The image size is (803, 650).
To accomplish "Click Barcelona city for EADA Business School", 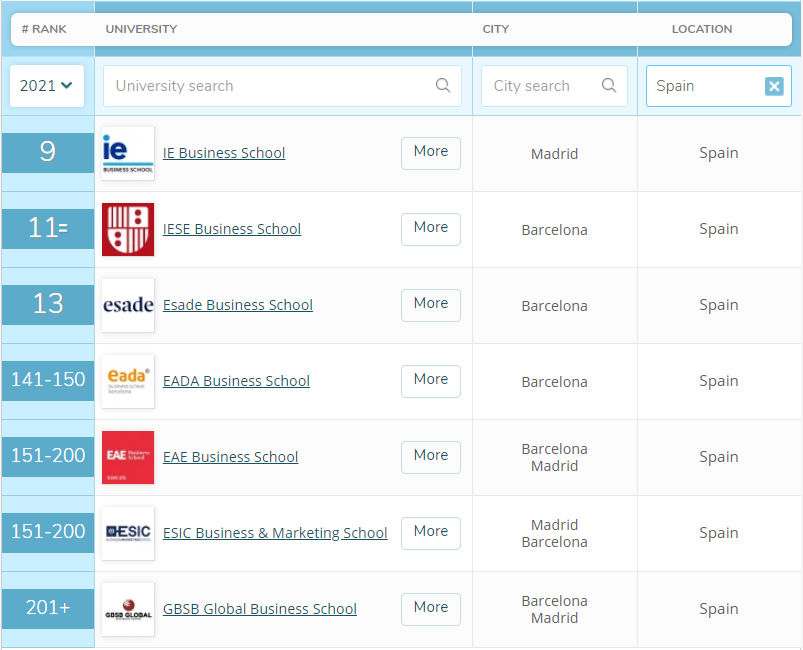I will (x=554, y=382).
